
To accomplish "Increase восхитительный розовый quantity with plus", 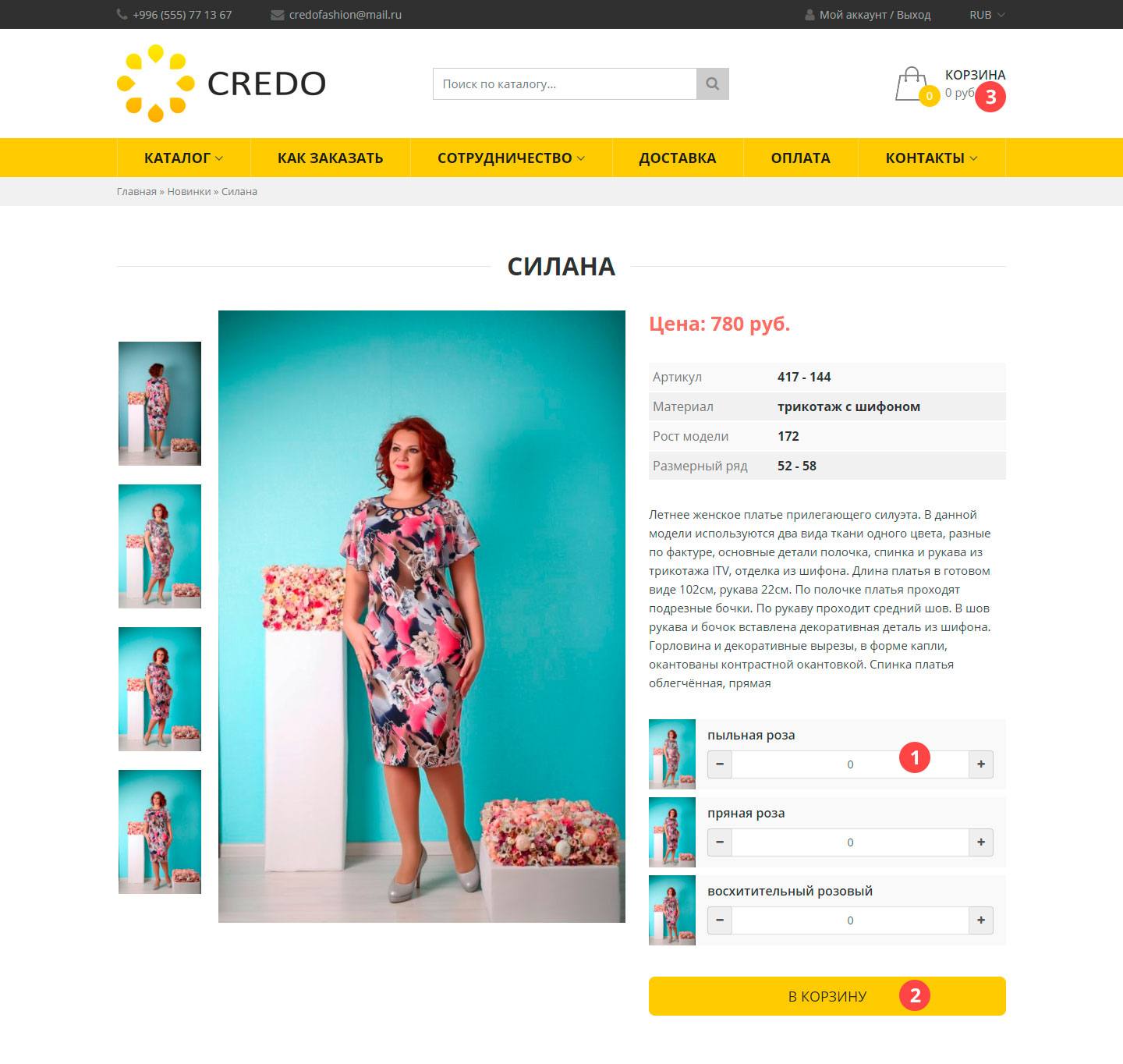I will (x=980, y=920).
